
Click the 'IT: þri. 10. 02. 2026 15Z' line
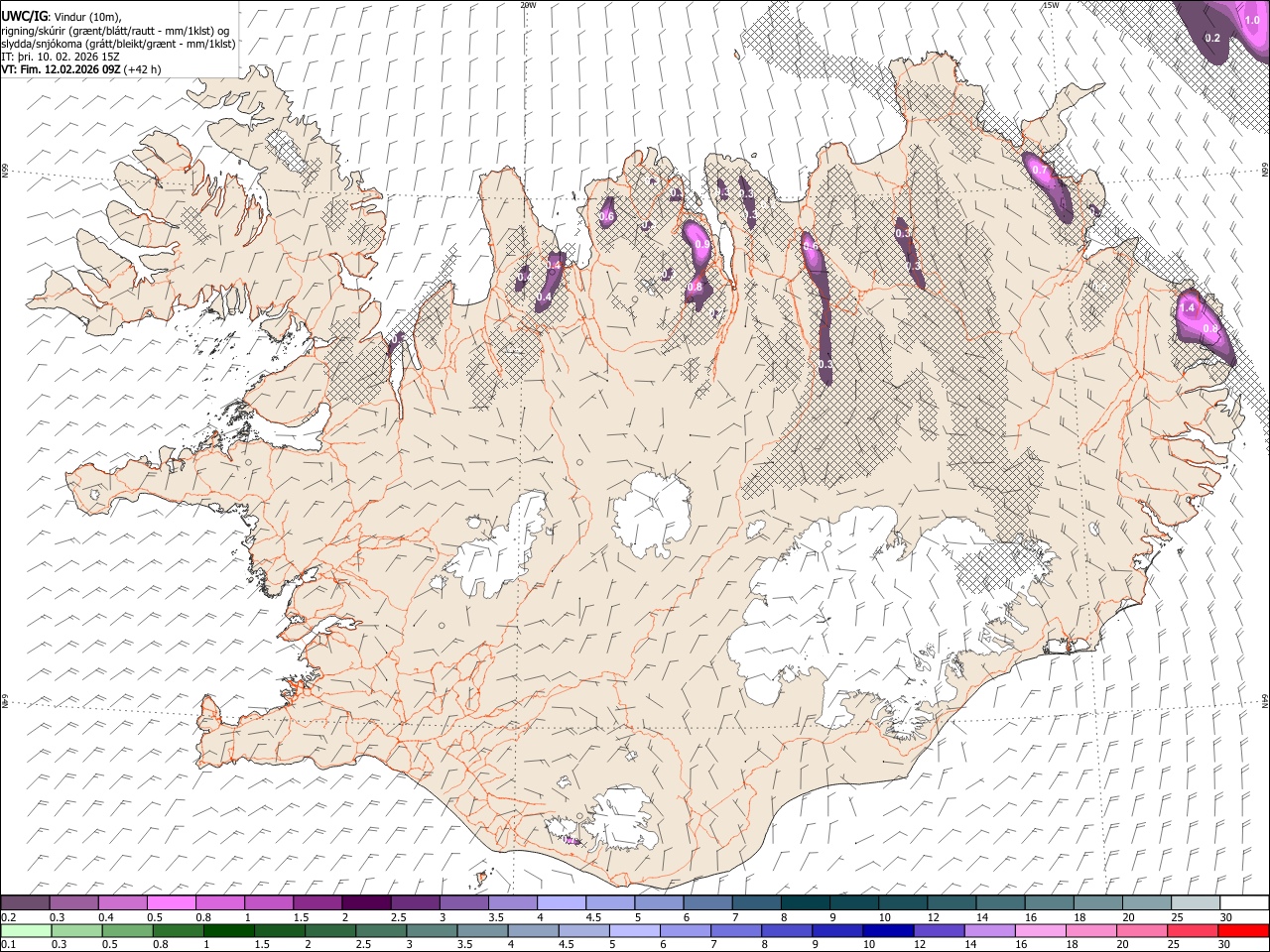tap(61, 57)
